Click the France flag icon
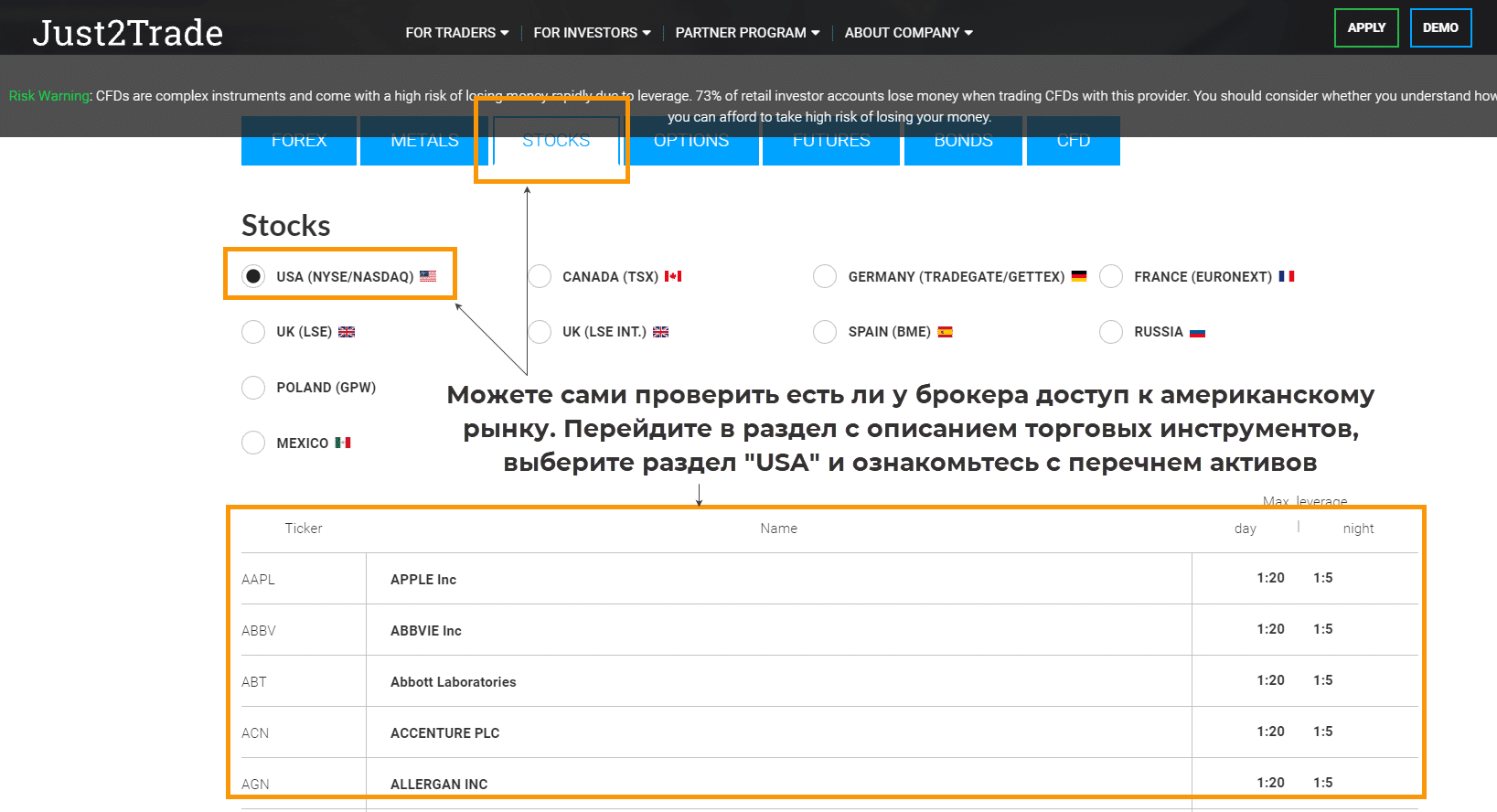Image resolution: width=1497 pixels, height=812 pixels. pyautogui.click(x=1286, y=276)
